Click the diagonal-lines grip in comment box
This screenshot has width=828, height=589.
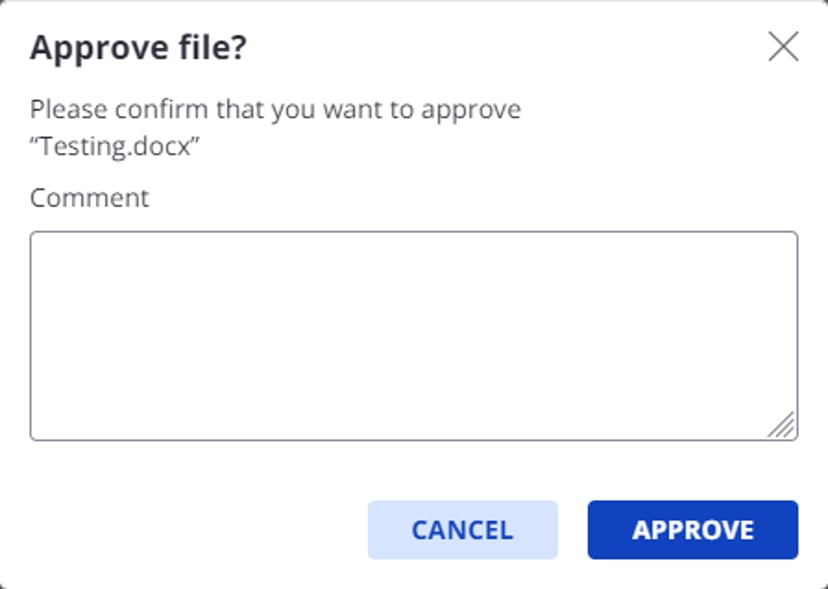coord(782,425)
